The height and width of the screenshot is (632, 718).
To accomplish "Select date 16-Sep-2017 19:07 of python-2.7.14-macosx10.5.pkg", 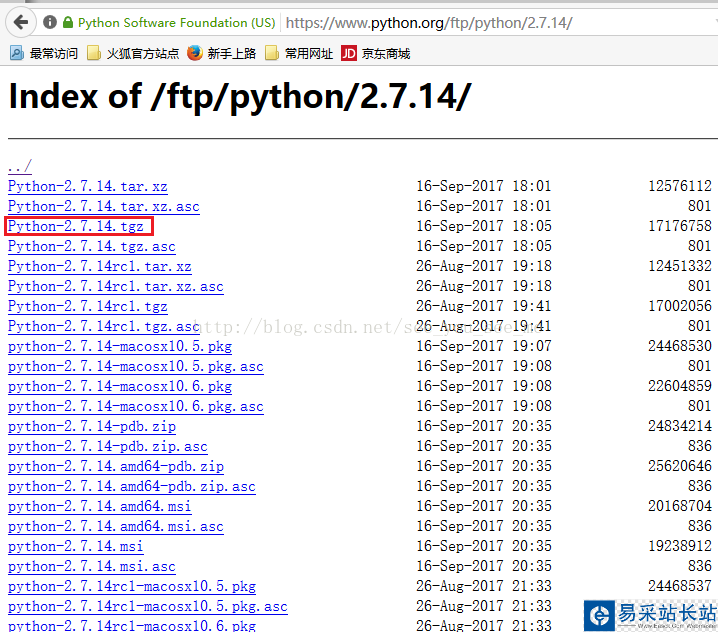I will coord(484,346).
